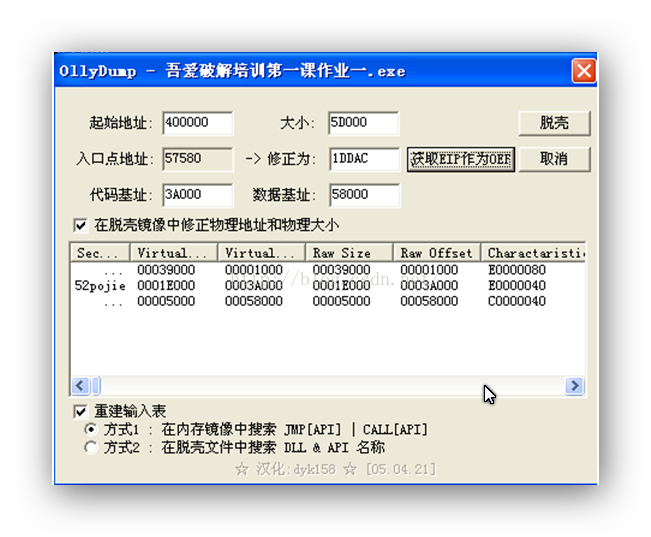Screen dimensions: 651x537
Task: Sort by the Sec... column header
Action: [100, 253]
